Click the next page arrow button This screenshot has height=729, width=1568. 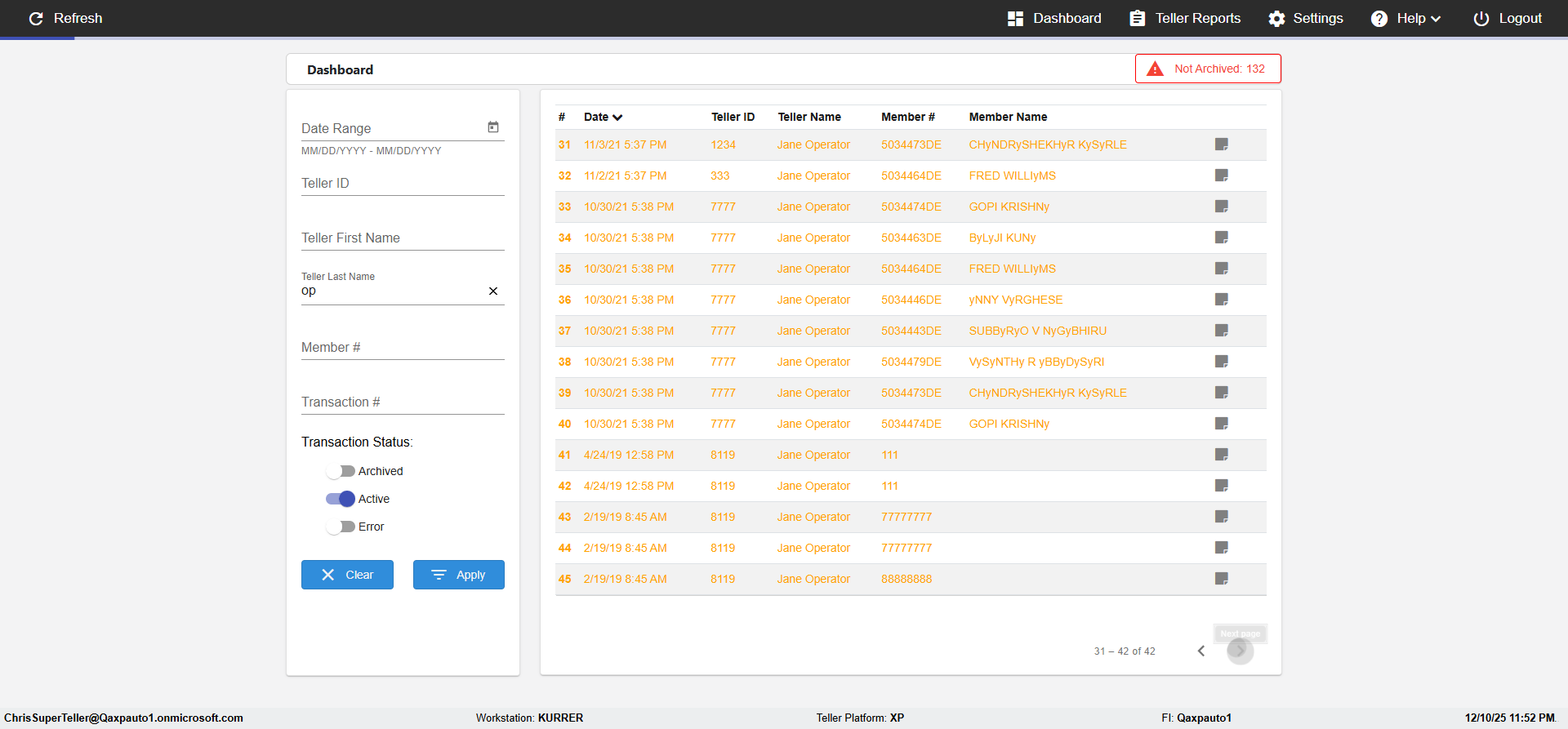(1240, 651)
